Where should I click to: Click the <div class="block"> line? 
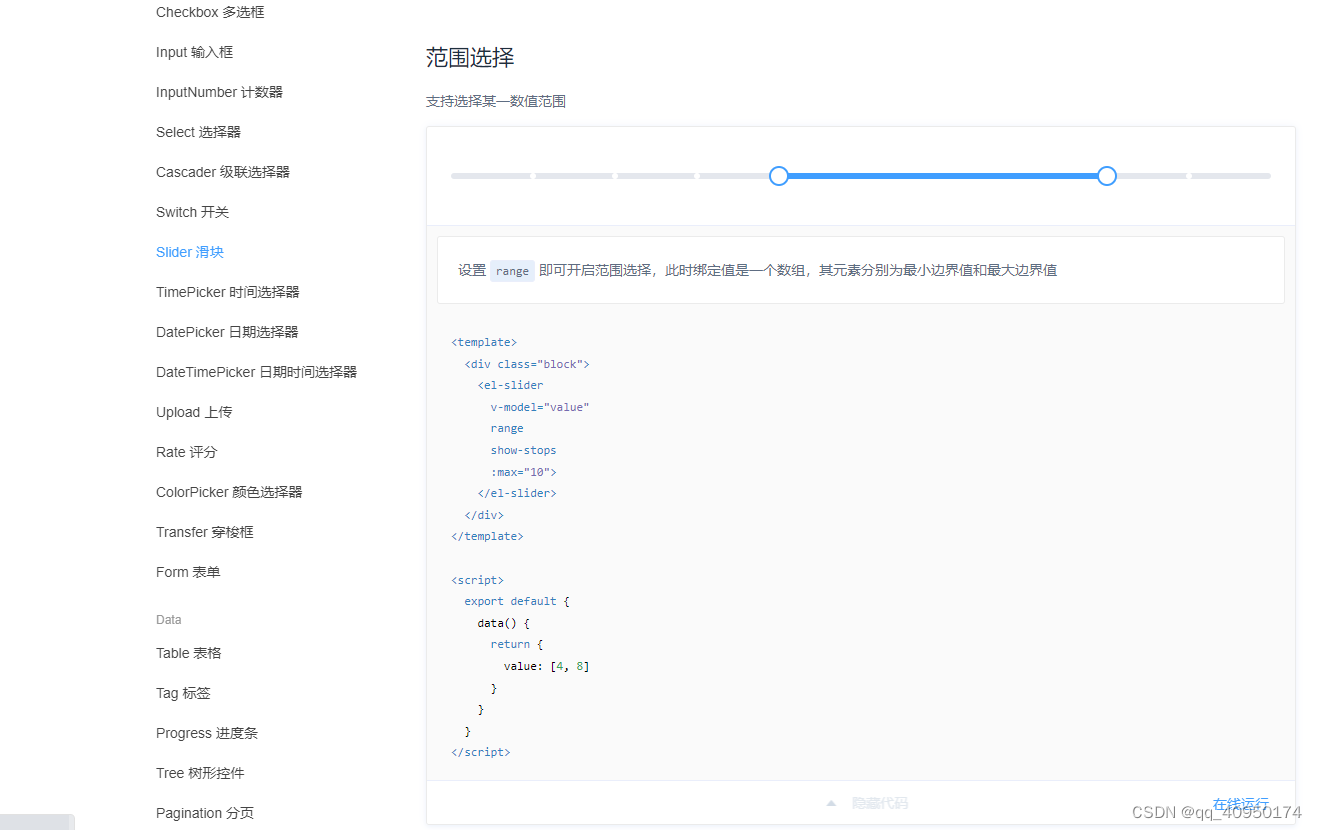(x=527, y=364)
